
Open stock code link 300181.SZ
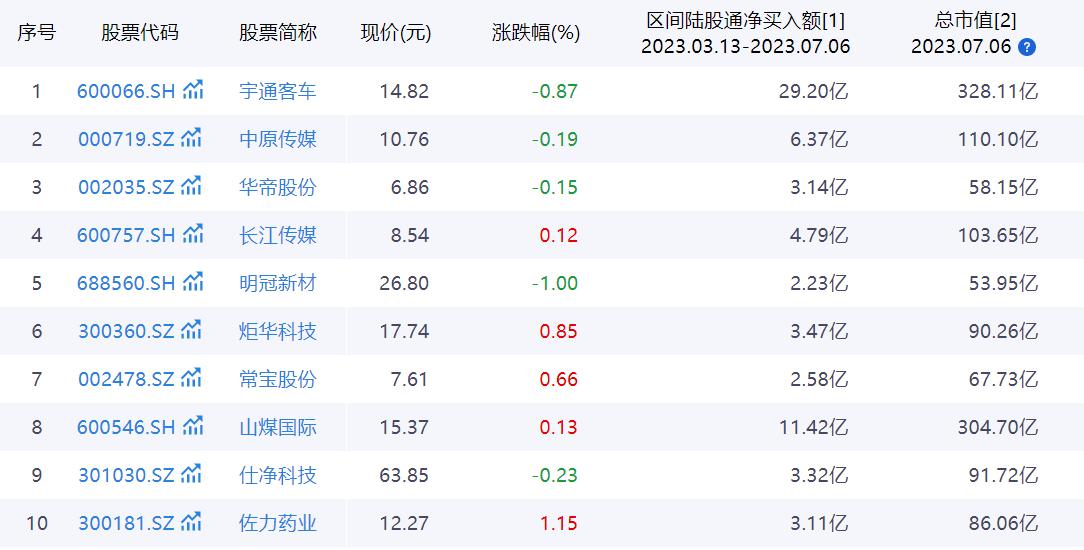coord(127,524)
